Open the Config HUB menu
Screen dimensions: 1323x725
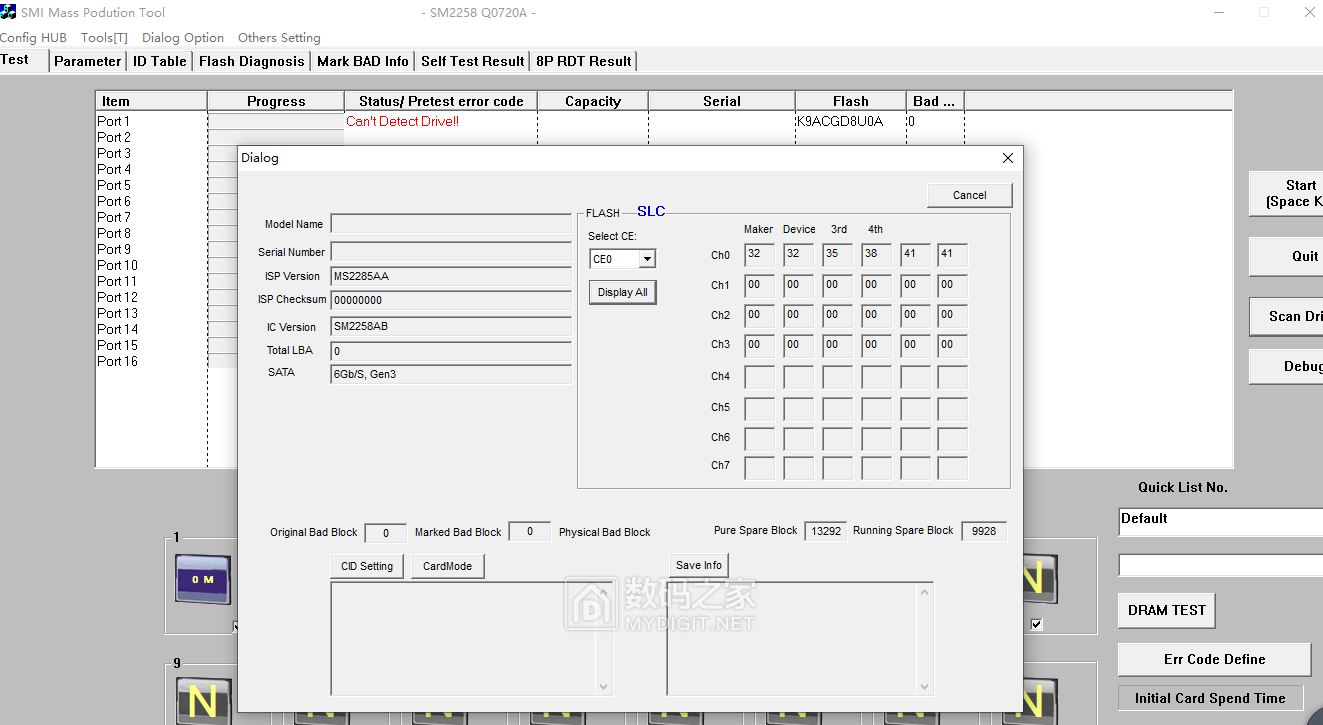coord(33,38)
